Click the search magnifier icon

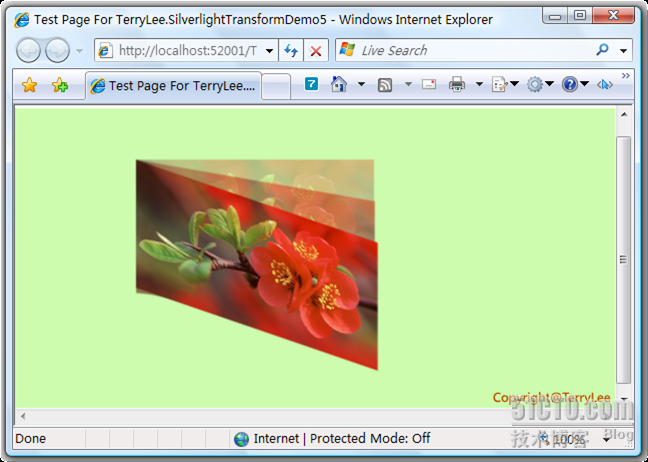(602, 50)
